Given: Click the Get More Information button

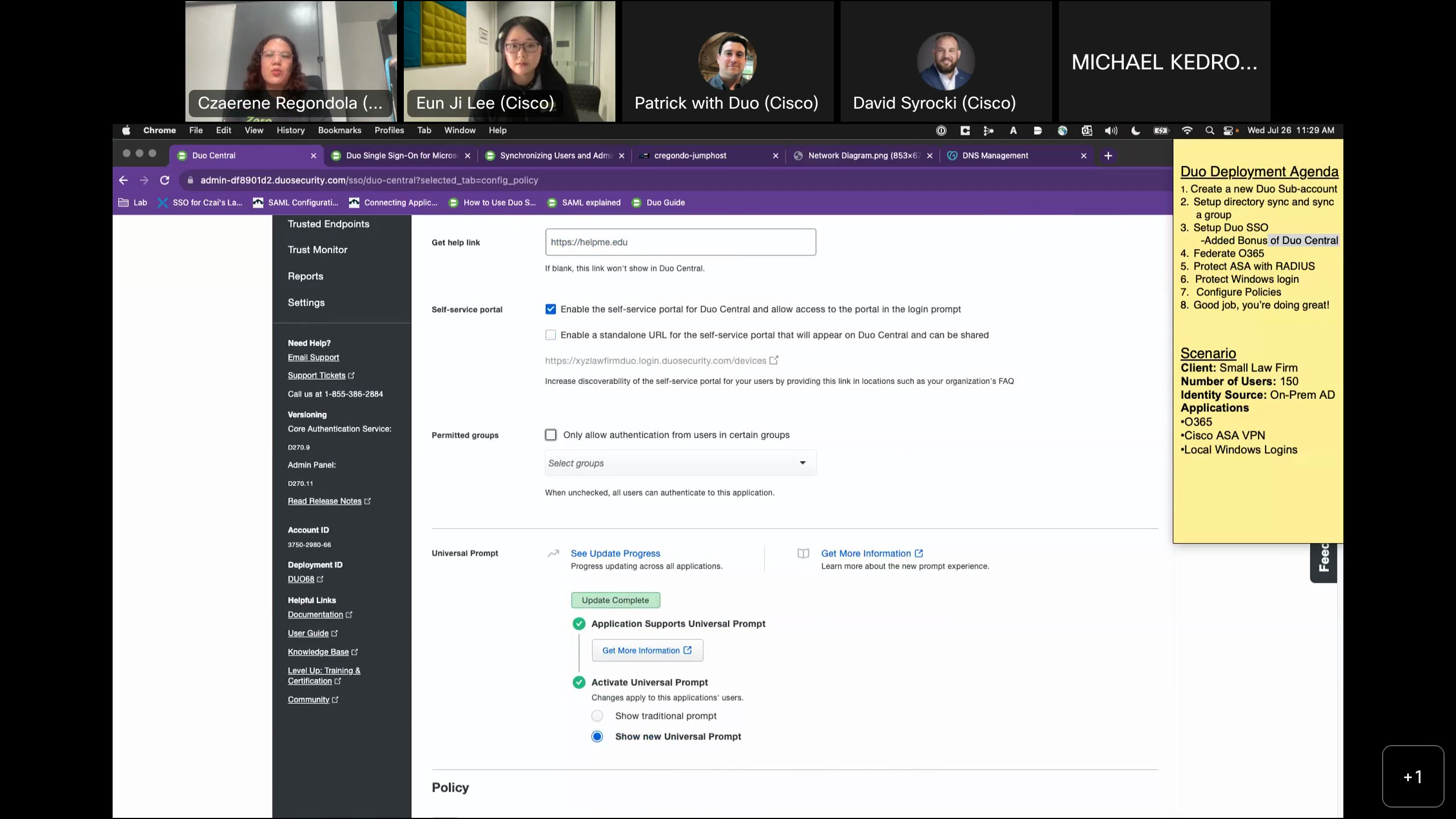Looking at the screenshot, I should point(647,650).
